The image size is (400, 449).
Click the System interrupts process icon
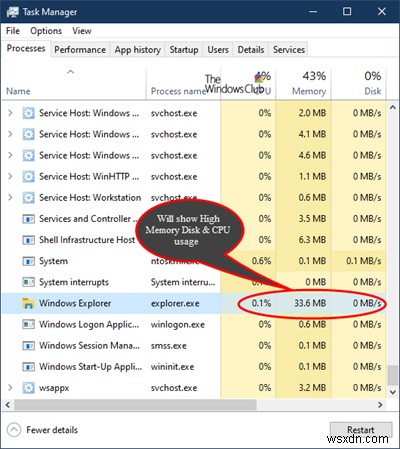coord(28,282)
